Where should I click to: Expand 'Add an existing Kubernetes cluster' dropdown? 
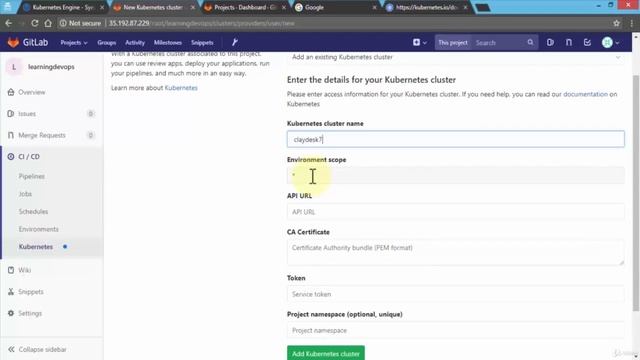(456, 57)
